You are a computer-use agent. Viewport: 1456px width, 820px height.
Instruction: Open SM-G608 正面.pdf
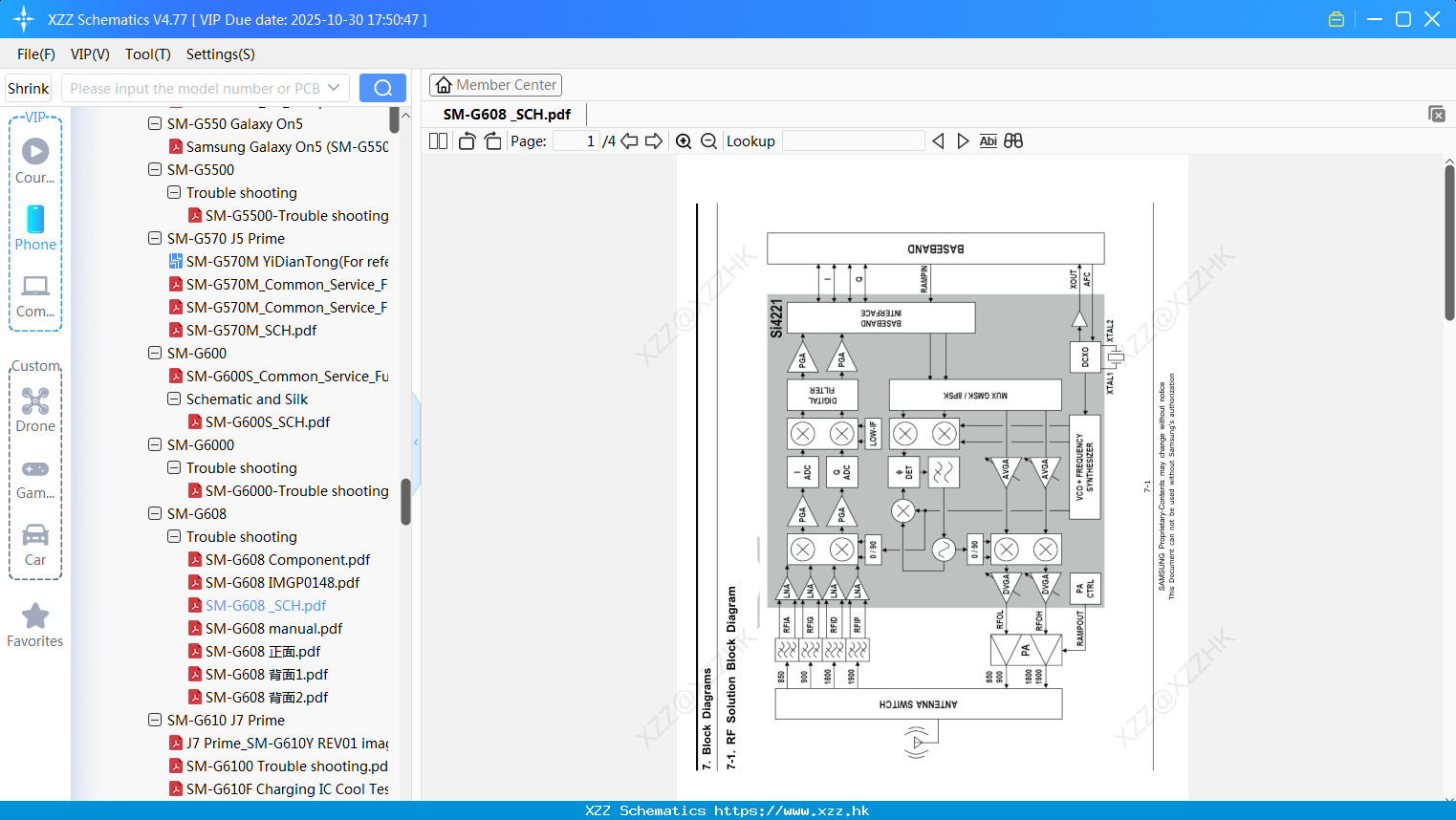254,651
